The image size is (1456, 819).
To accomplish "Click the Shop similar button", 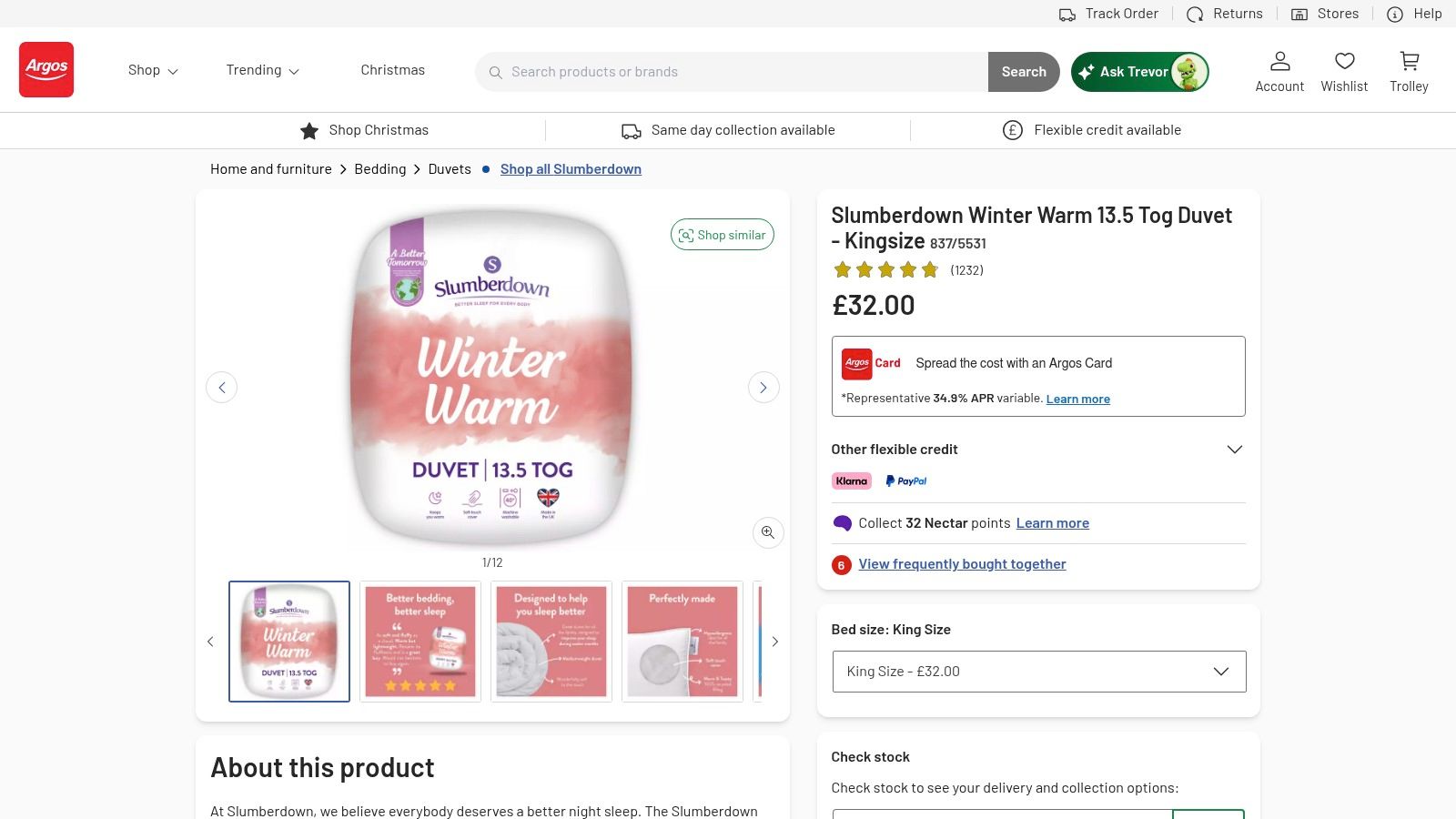I will pos(723,235).
